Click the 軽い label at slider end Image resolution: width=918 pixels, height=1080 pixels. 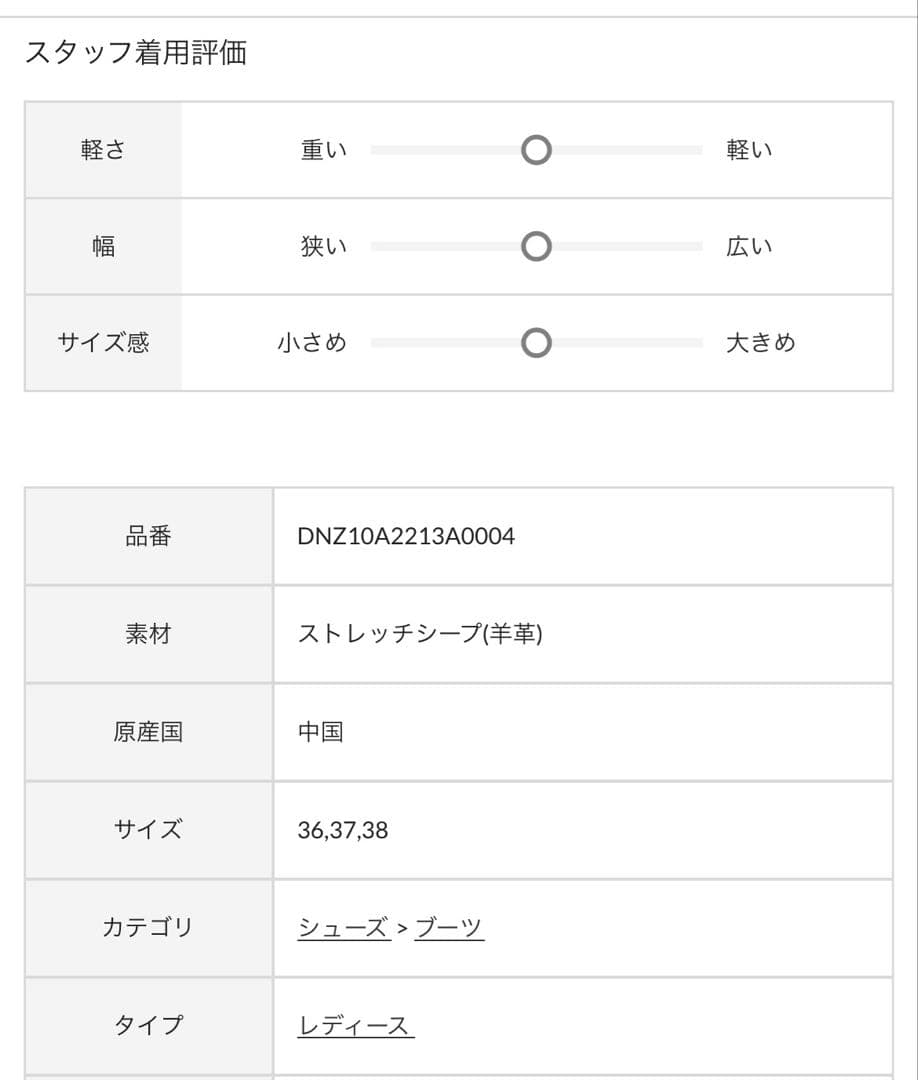[x=749, y=149]
